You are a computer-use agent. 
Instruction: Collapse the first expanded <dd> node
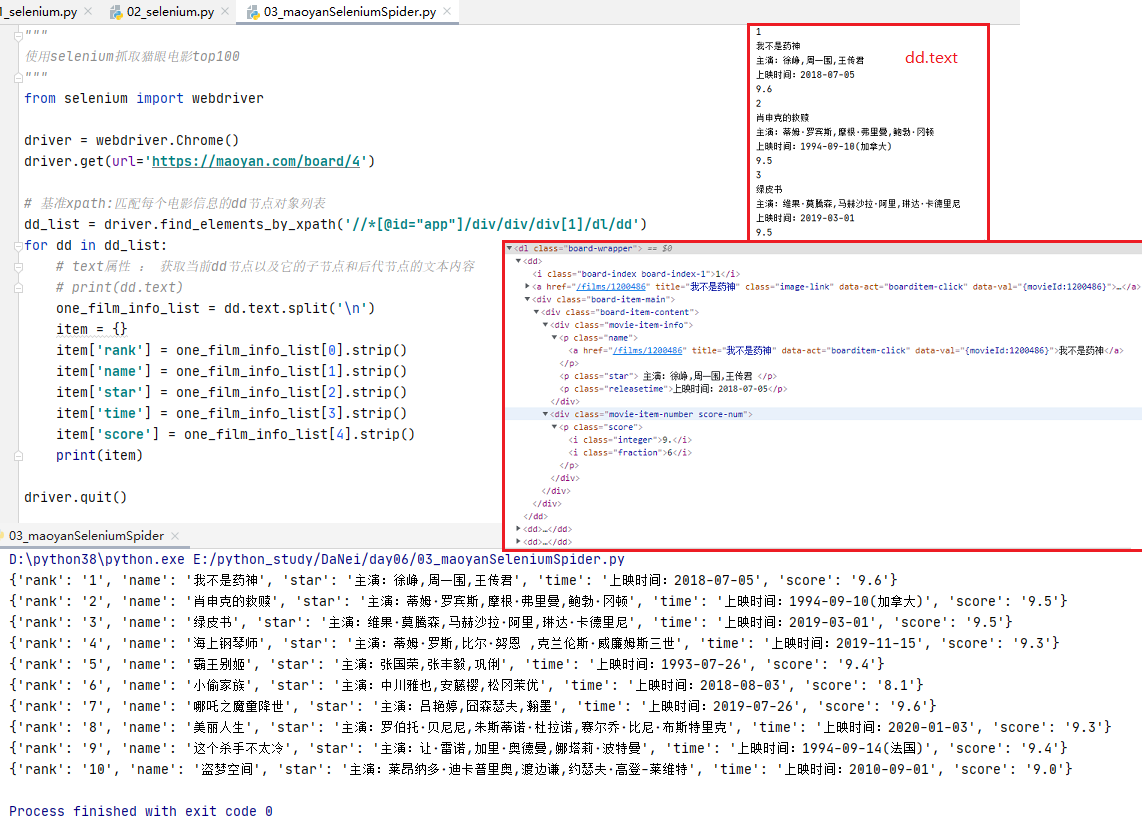tap(519, 261)
